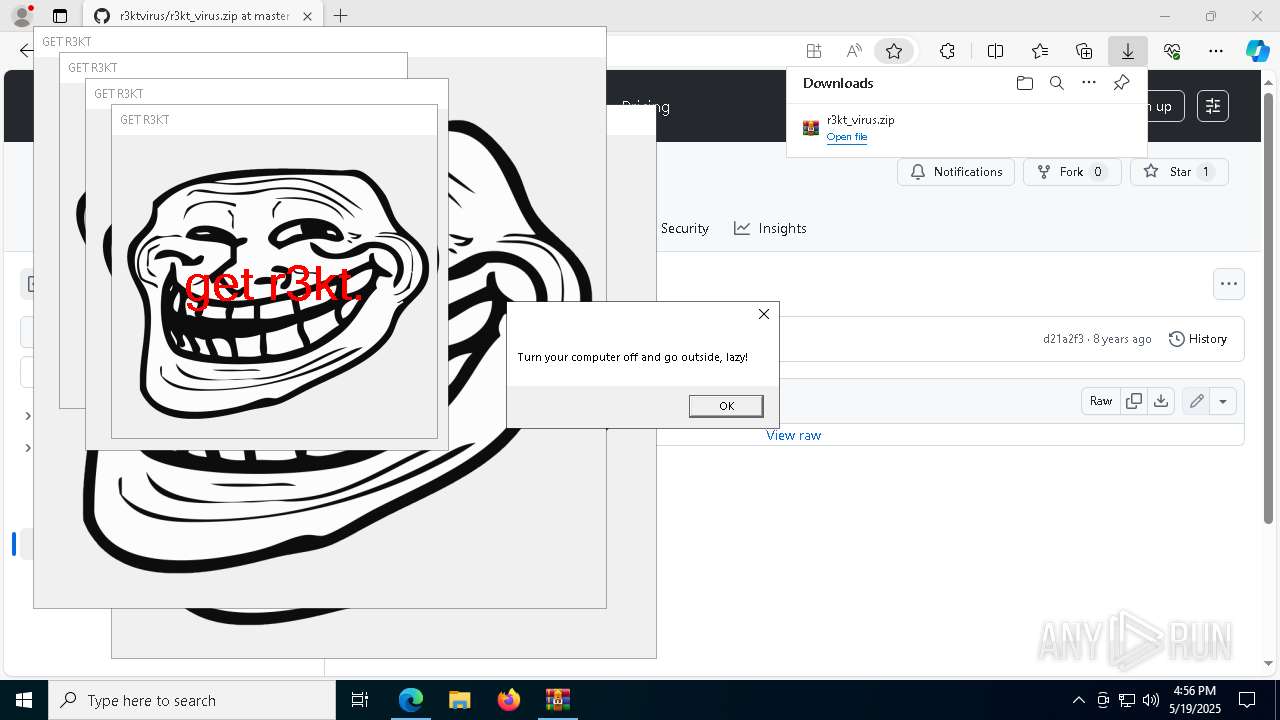Pin the Downloads panel

coord(1121,83)
